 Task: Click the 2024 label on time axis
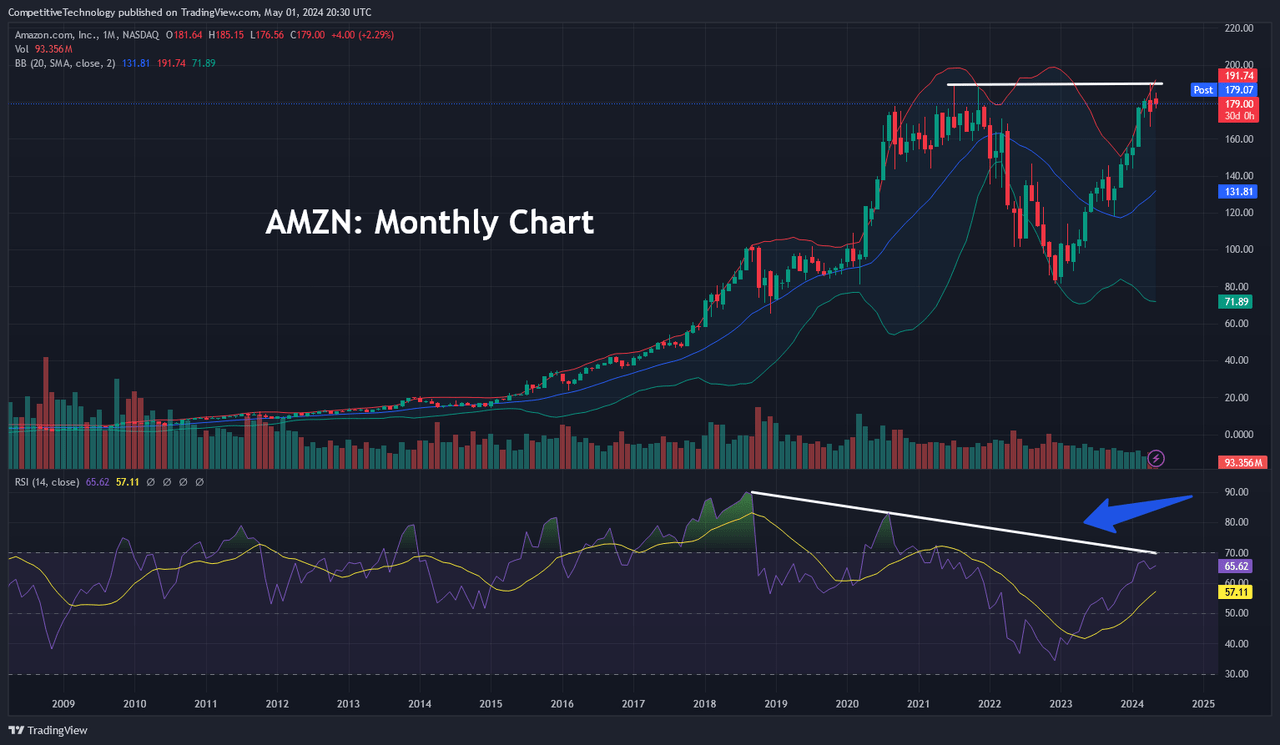(1132, 704)
